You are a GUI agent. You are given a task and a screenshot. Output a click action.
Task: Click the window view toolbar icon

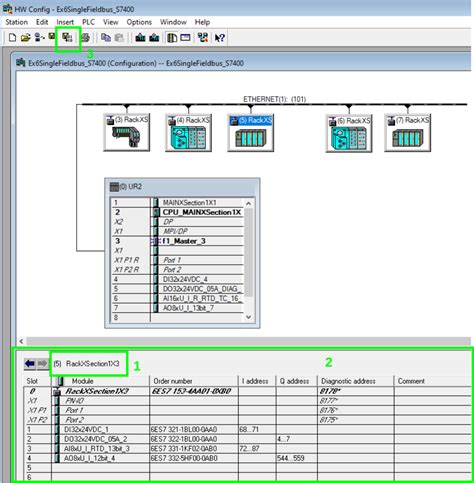185,38
